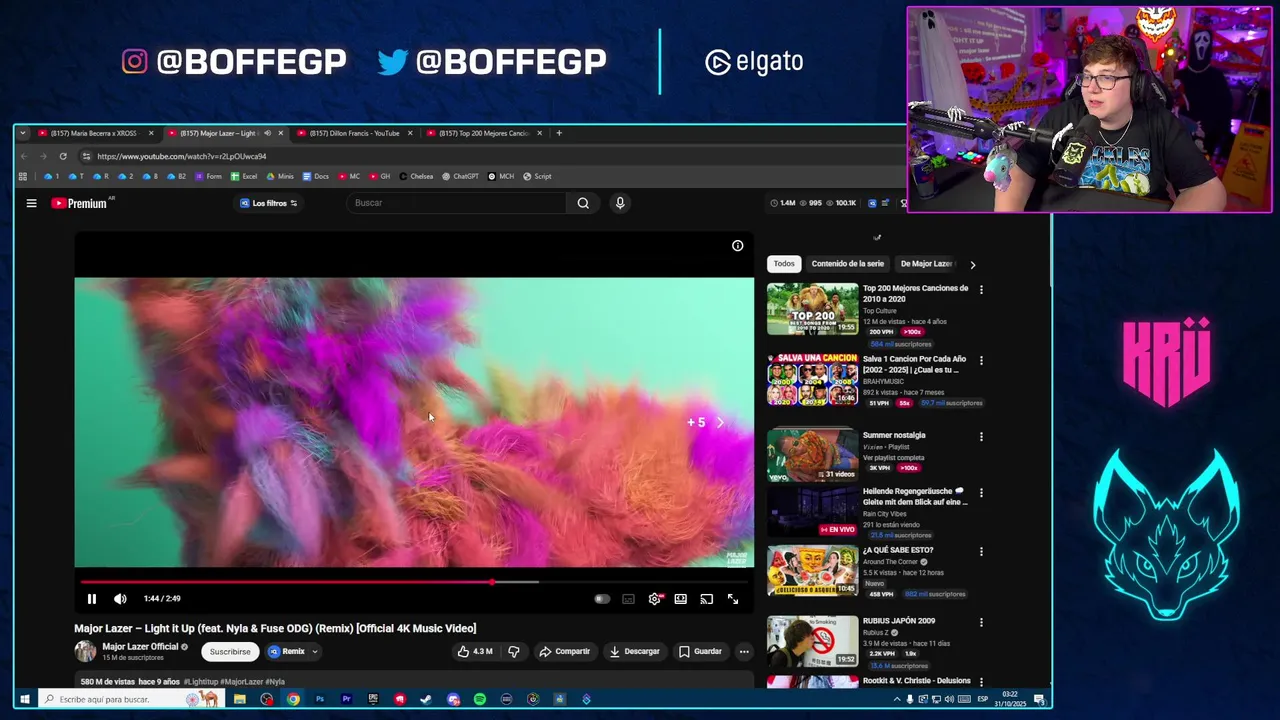Open the video player settings gear

tap(654, 599)
